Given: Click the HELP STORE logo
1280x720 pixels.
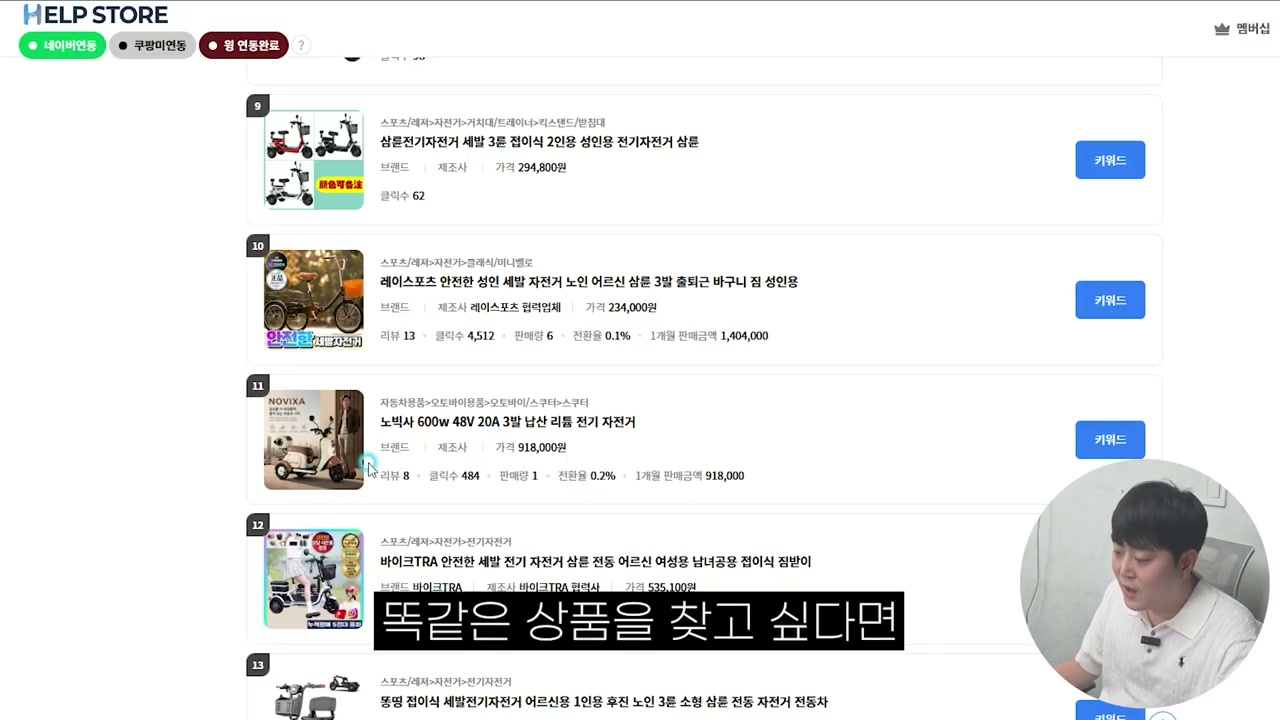Looking at the screenshot, I should pyautogui.click(x=95, y=15).
